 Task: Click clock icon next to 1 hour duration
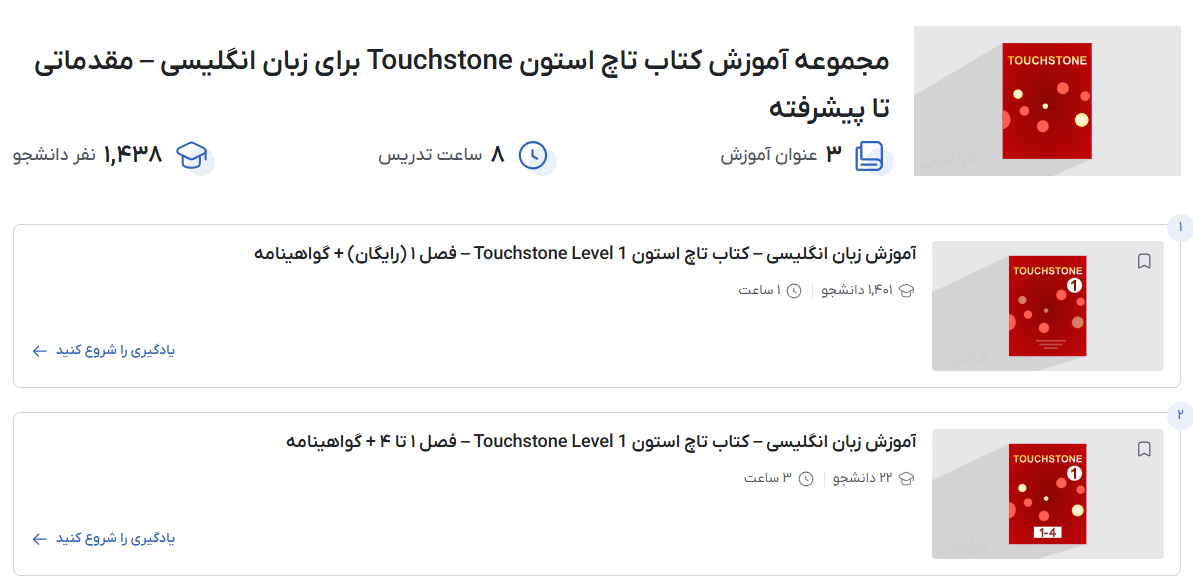[x=795, y=291]
